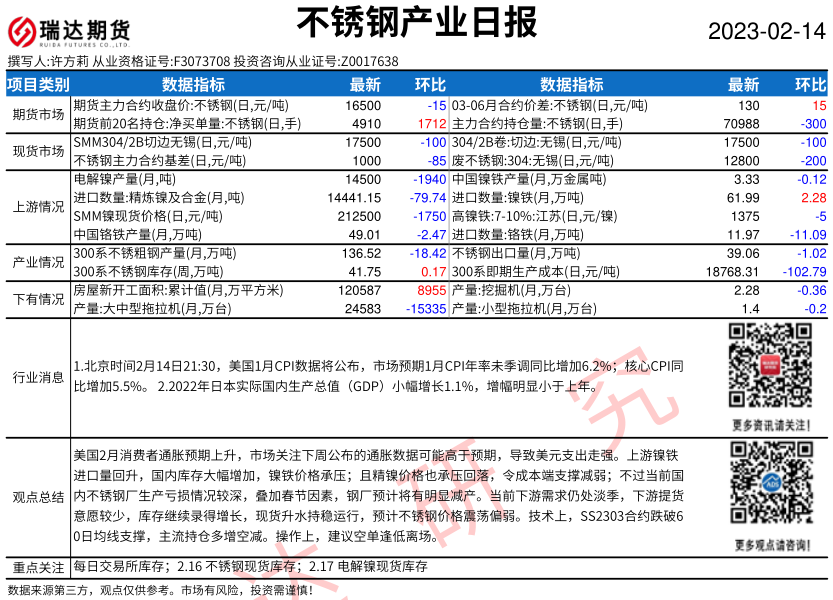Select the 产业情况 section label
Viewport: 833px width, 600px height.
[x=38, y=261]
